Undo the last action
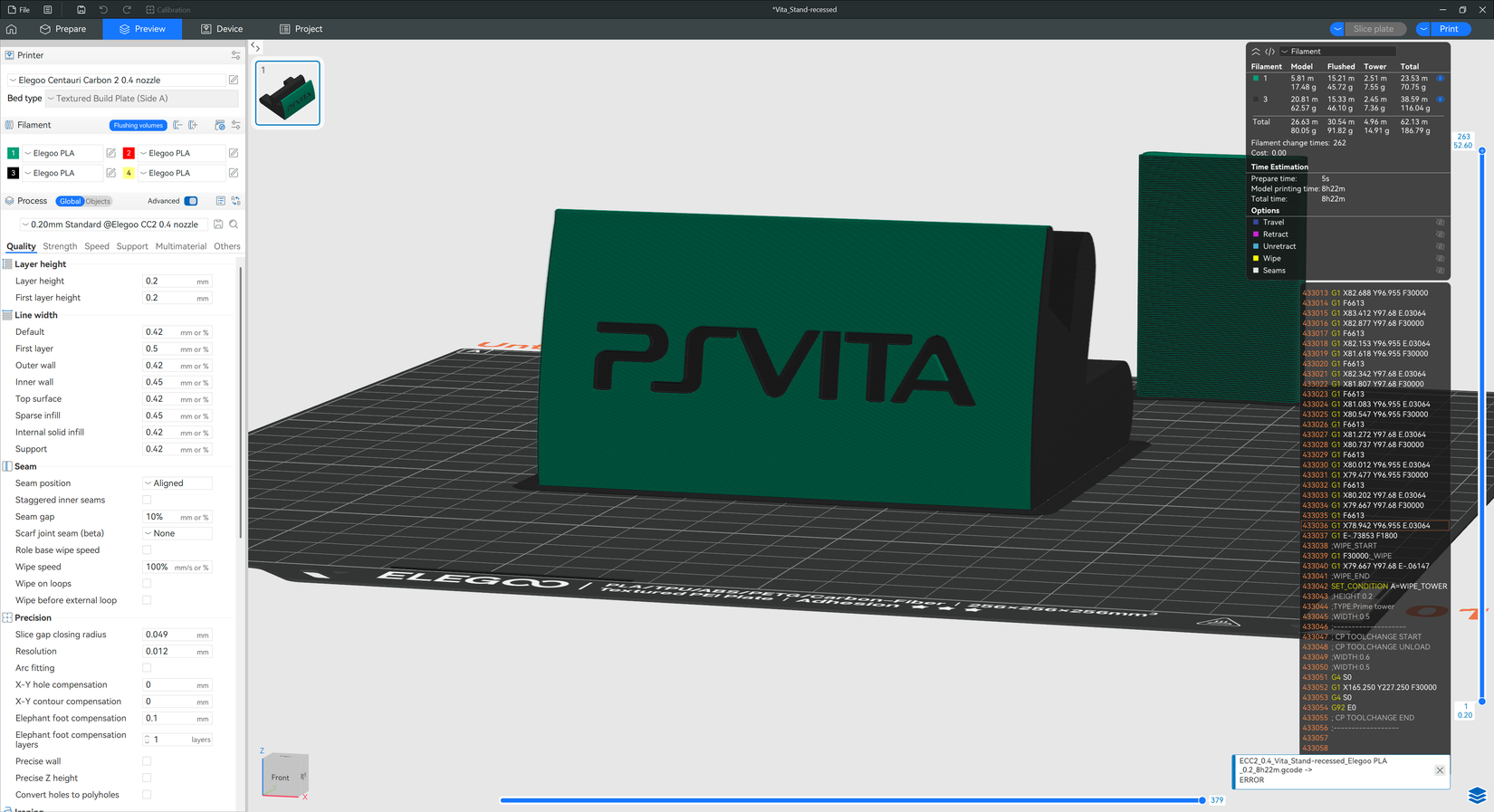 tap(103, 9)
